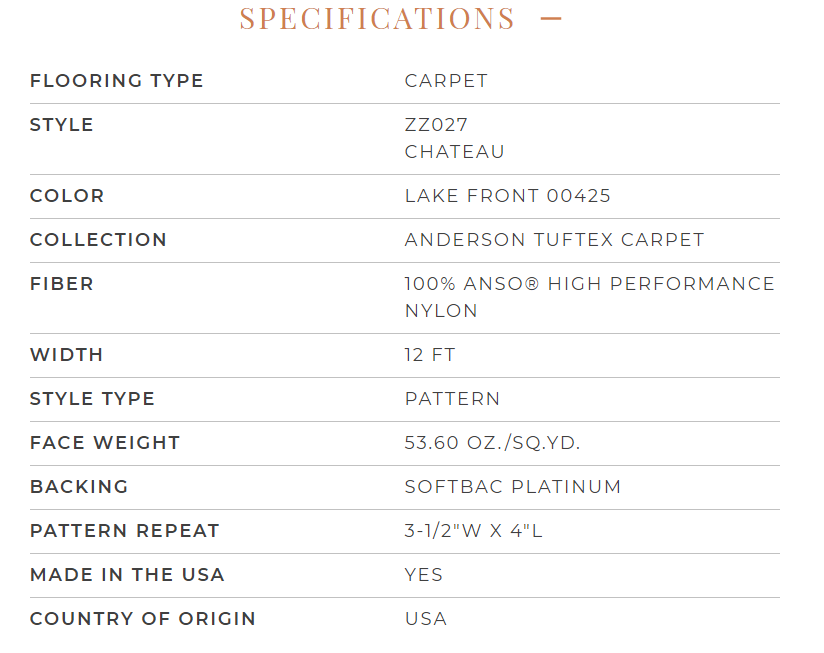Collapse the Specifications section minus icon
Viewport: 824px width, 653px height.
click(x=551, y=19)
